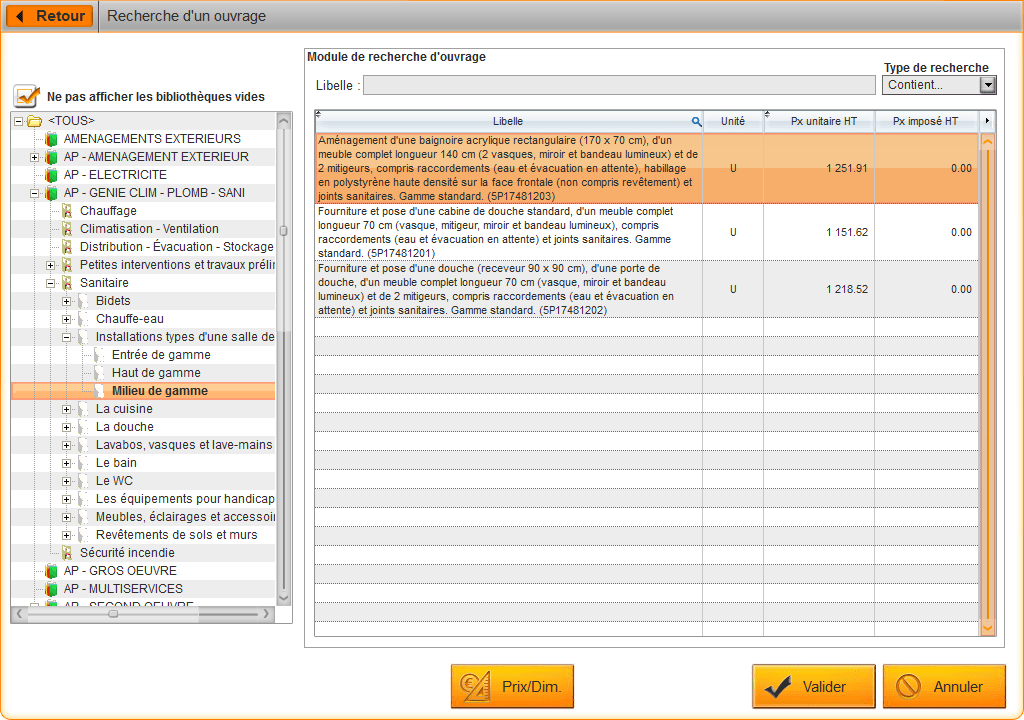Click the Retour back button

pos(49,16)
